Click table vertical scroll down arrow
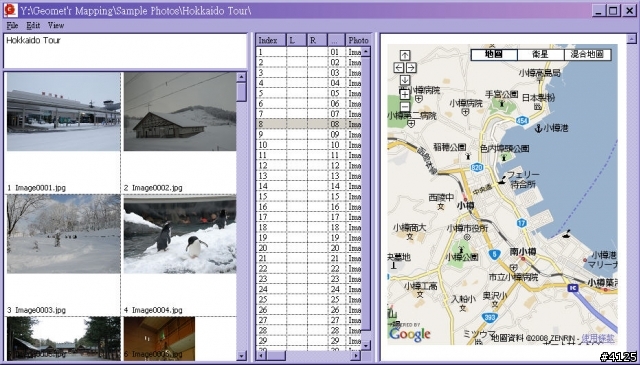This screenshot has height=365, width=640. 366,345
